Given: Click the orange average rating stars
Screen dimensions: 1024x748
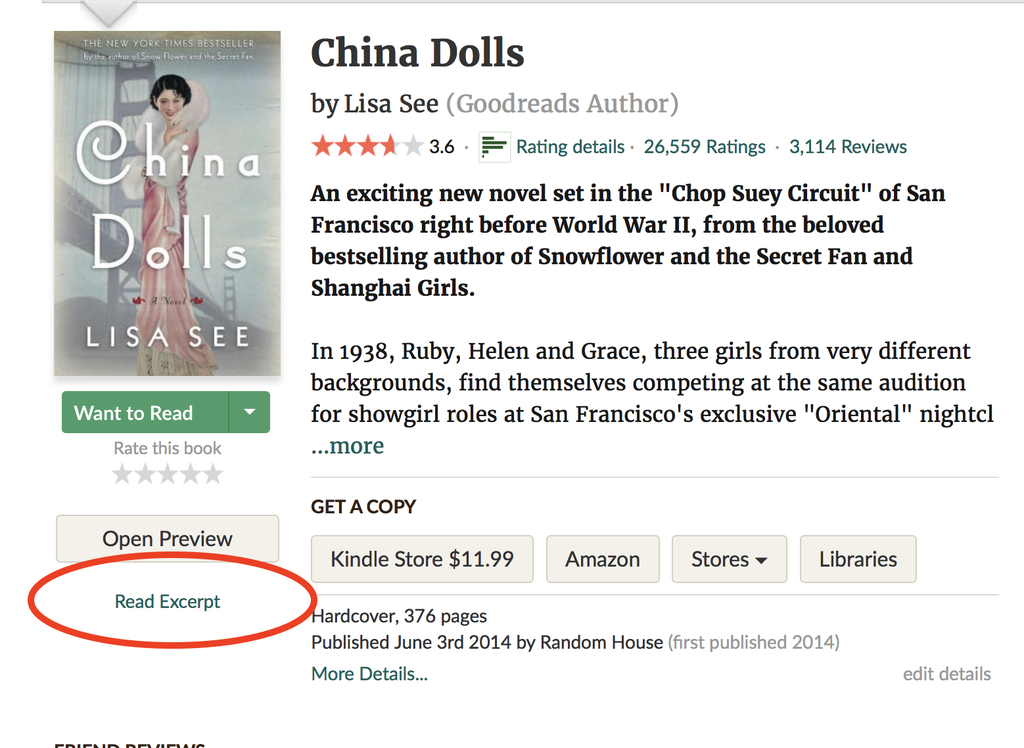Looking at the screenshot, I should (x=368, y=146).
